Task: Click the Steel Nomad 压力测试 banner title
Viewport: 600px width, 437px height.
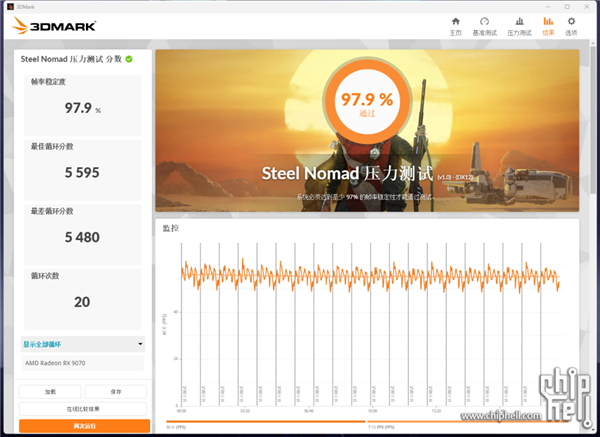Action: [347, 173]
